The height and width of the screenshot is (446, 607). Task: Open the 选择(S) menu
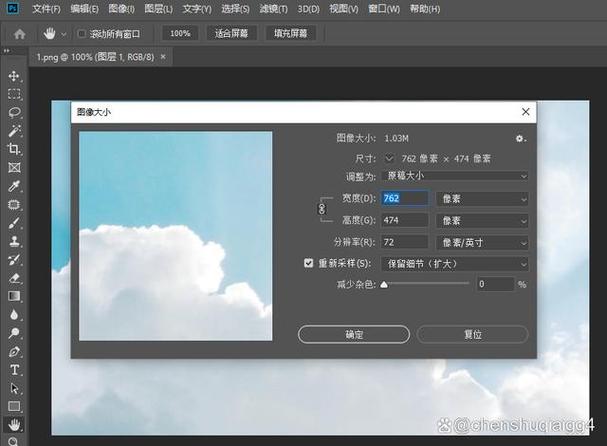click(x=235, y=9)
